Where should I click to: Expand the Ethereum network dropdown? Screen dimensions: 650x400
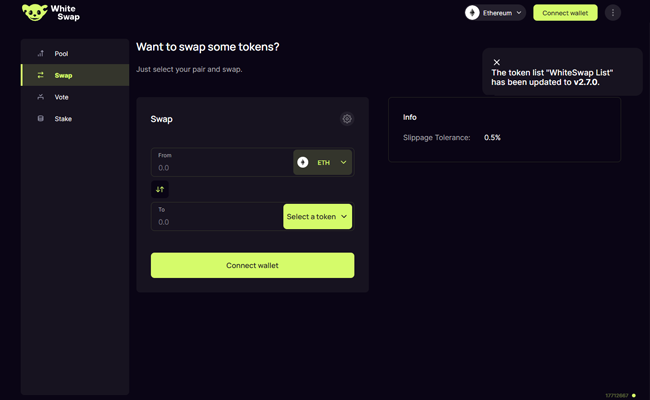click(x=519, y=13)
